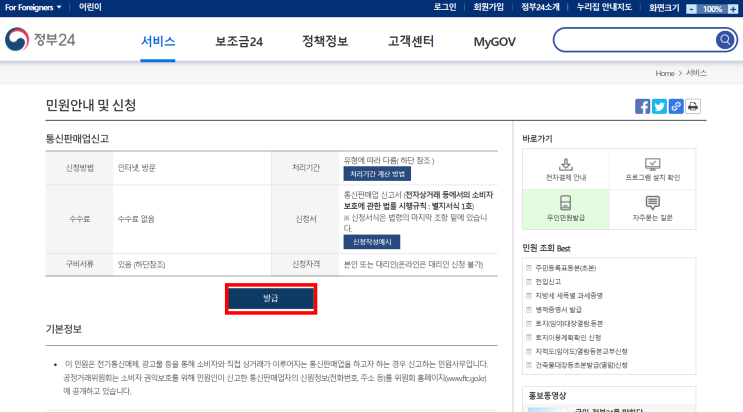This screenshot has width=743, height=412.
Task: Open 프로그램 설치 확인 shortcut
Action: [x=652, y=169]
